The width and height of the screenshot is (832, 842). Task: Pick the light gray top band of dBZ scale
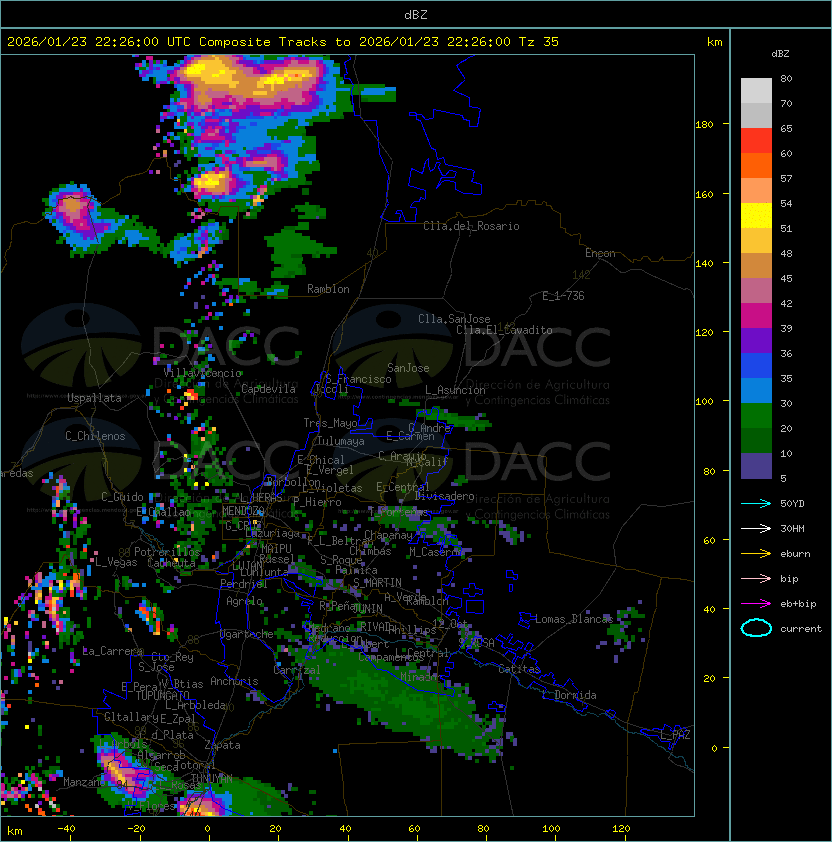click(x=756, y=90)
